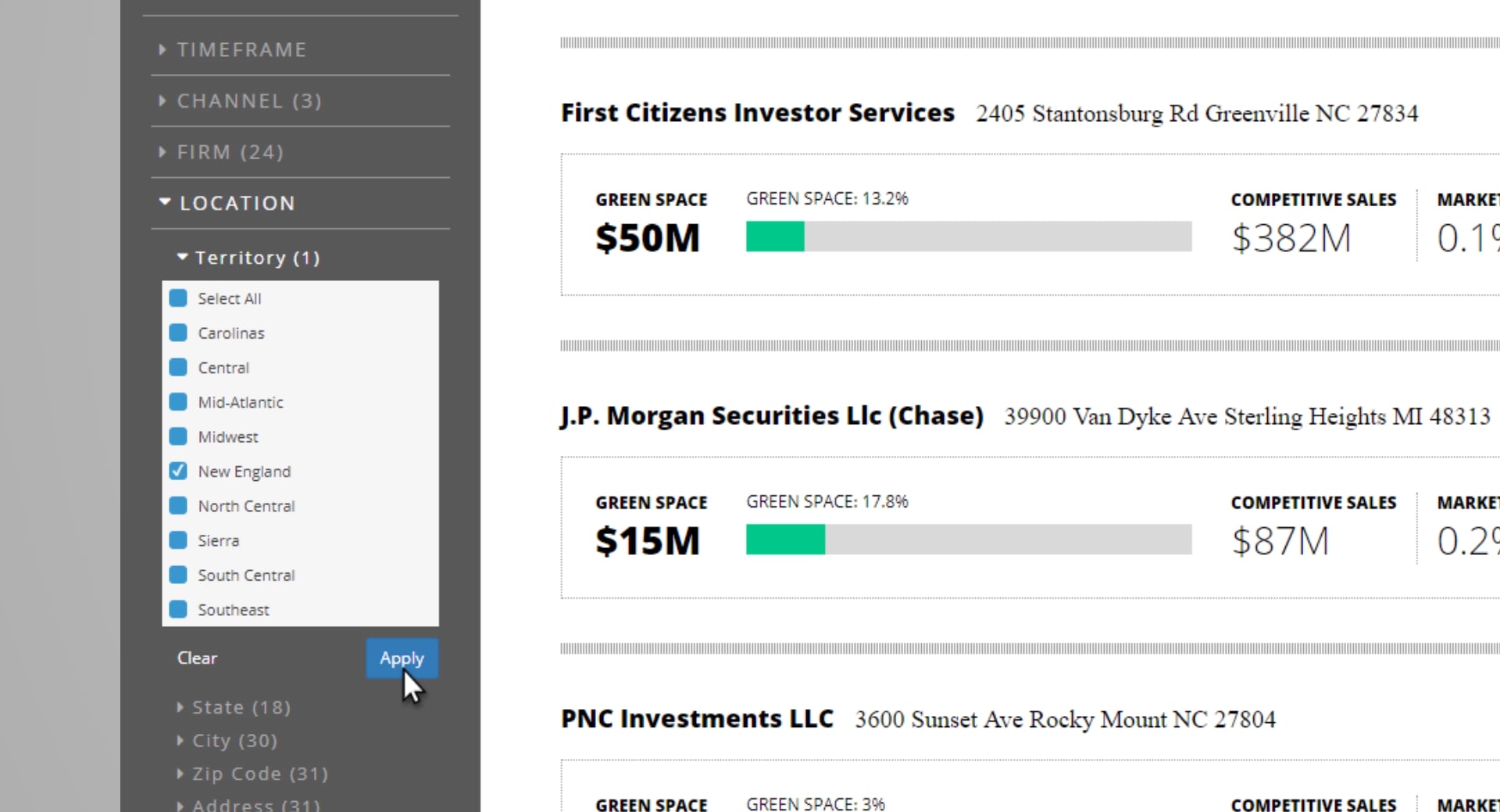The height and width of the screenshot is (812, 1500).
Task: Tick the Midwest territory checkbox
Action: click(x=179, y=436)
